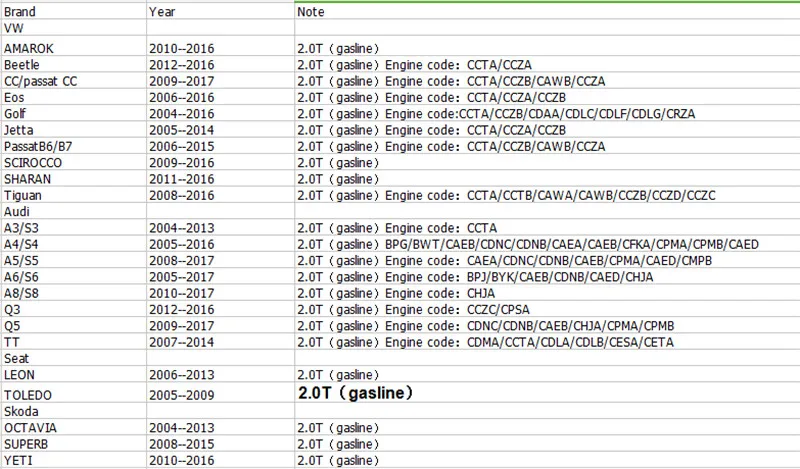The height and width of the screenshot is (469, 800).
Task: Click the Eos year '2006--2016' cell
Action: [220, 97]
